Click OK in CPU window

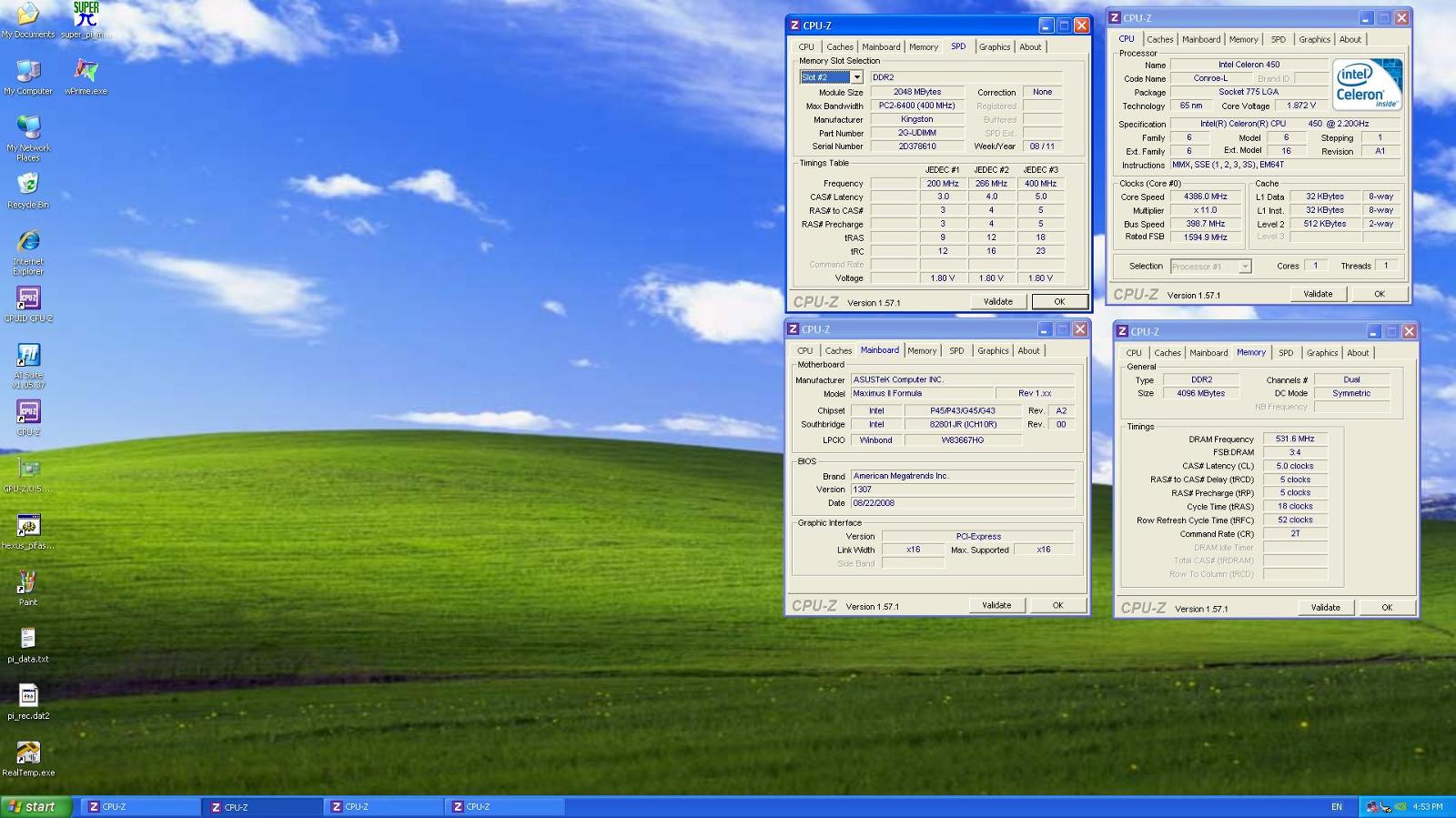[1380, 294]
